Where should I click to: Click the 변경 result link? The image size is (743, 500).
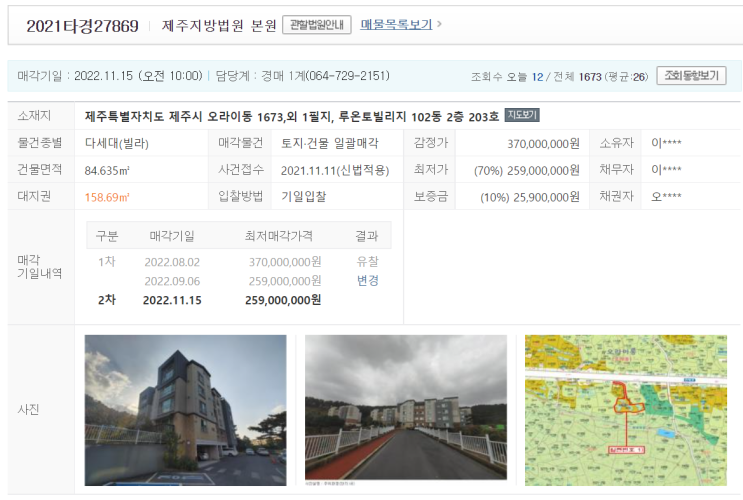[x=367, y=281]
